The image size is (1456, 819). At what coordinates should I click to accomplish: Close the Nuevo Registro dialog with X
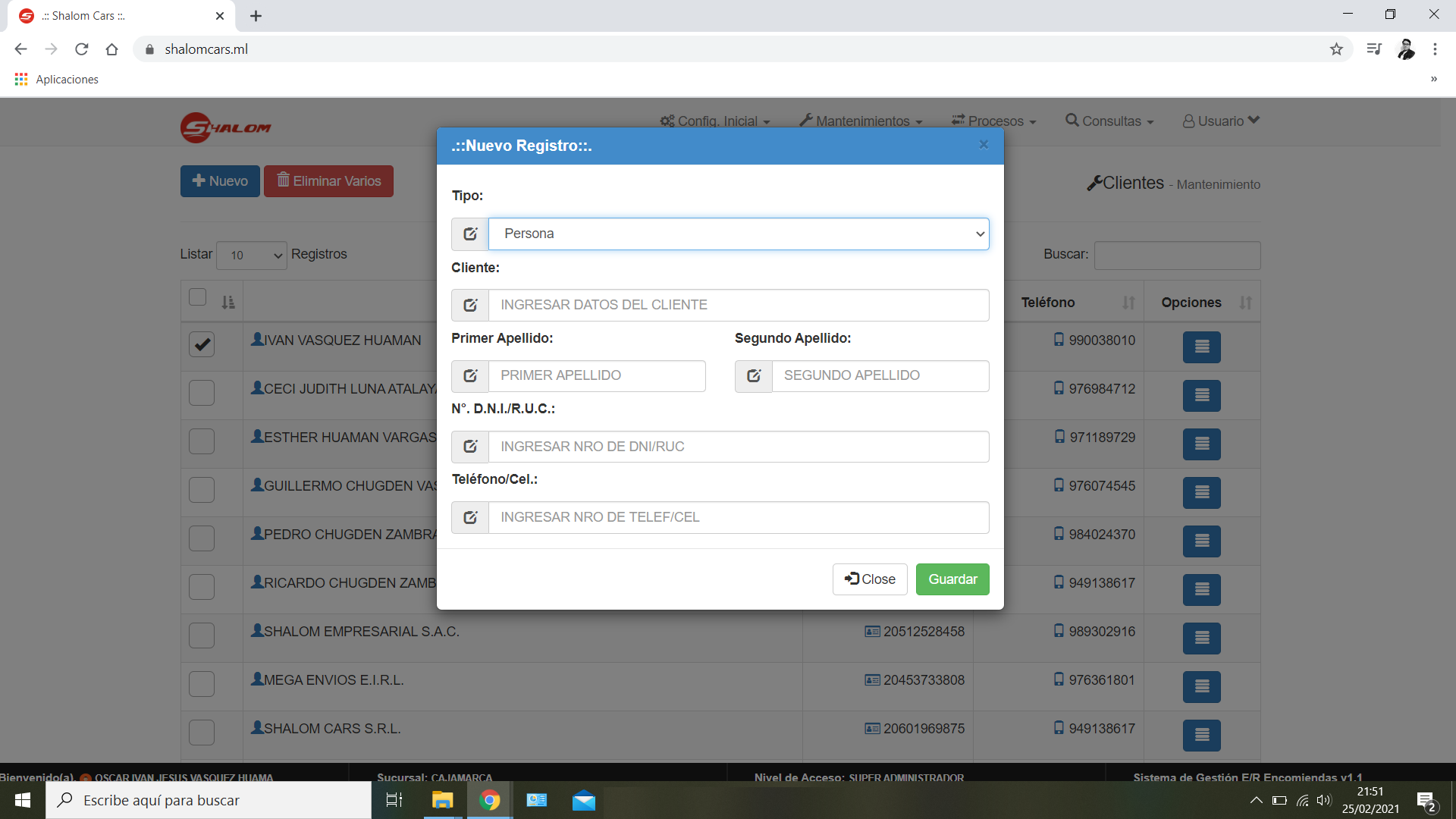coord(984,145)
